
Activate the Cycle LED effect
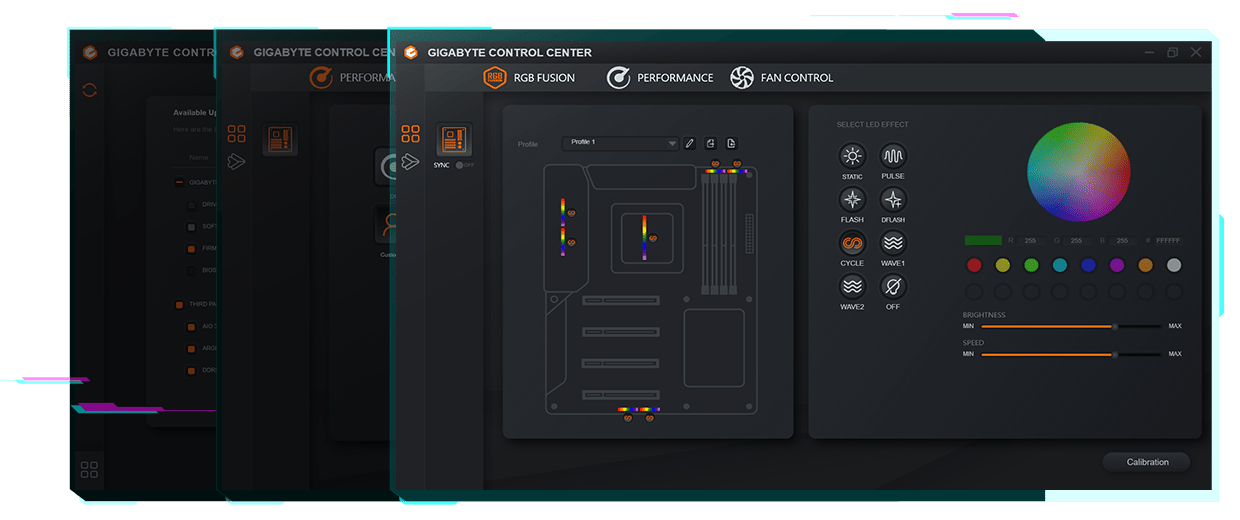pyautogui.click(x=852, y=243)
